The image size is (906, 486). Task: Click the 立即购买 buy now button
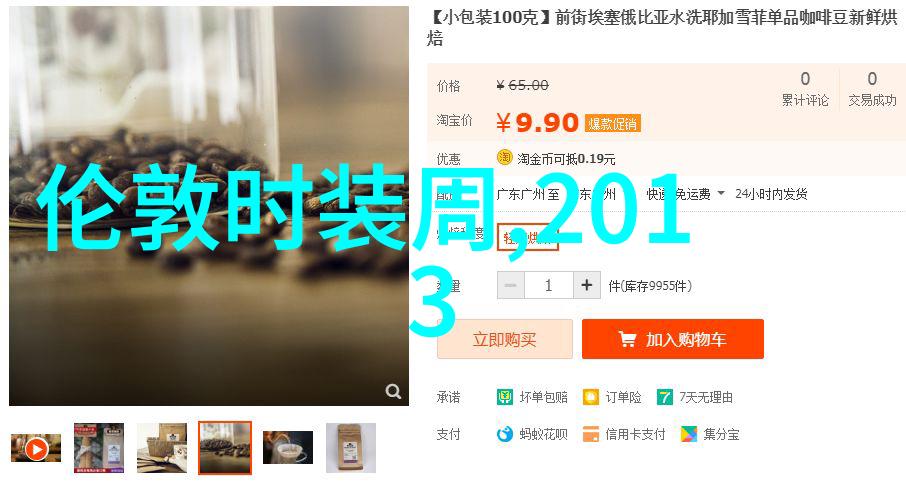(x=505, y=339)
